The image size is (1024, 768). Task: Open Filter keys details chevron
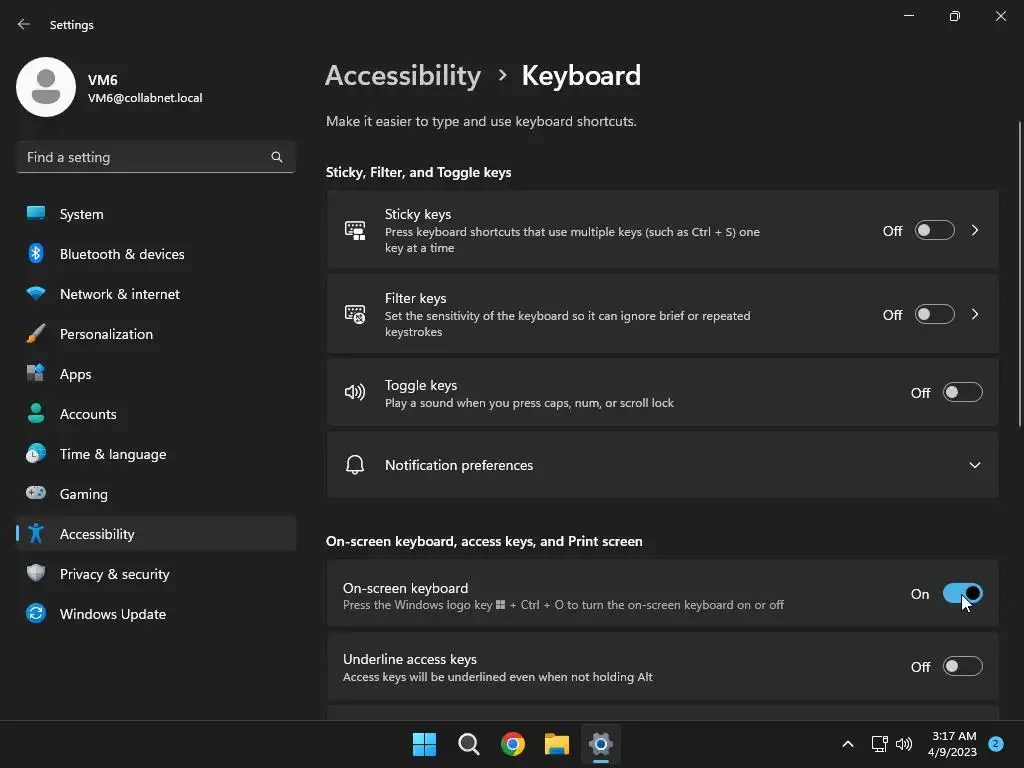coord(975,315)
